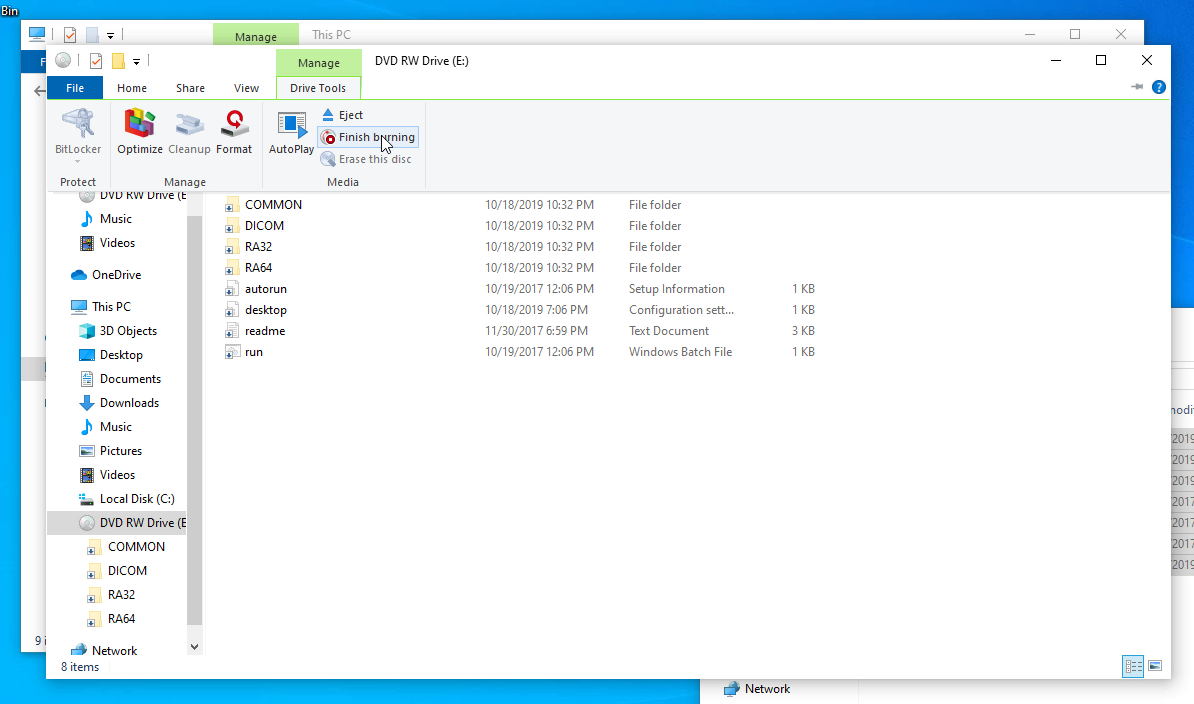Open the File menu tab
Image resolution: width=1194 pixels, height=704 pixels.
tap(75, 88)
